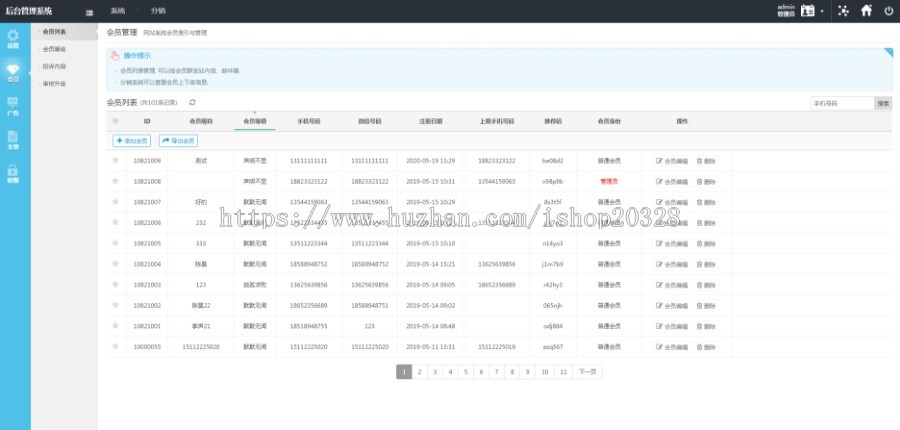The height and width of the screenshot is (430, 900).
Task: Star the member row 10821004
Action: 115,264
